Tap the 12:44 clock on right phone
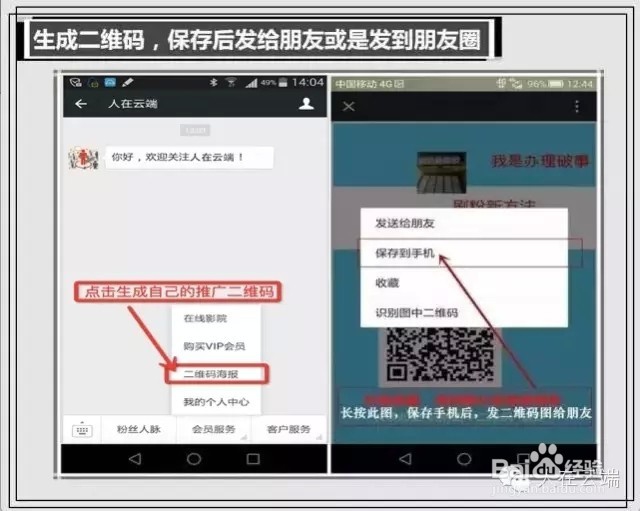This screenshot has width=640, height=511. click(580, 84)
